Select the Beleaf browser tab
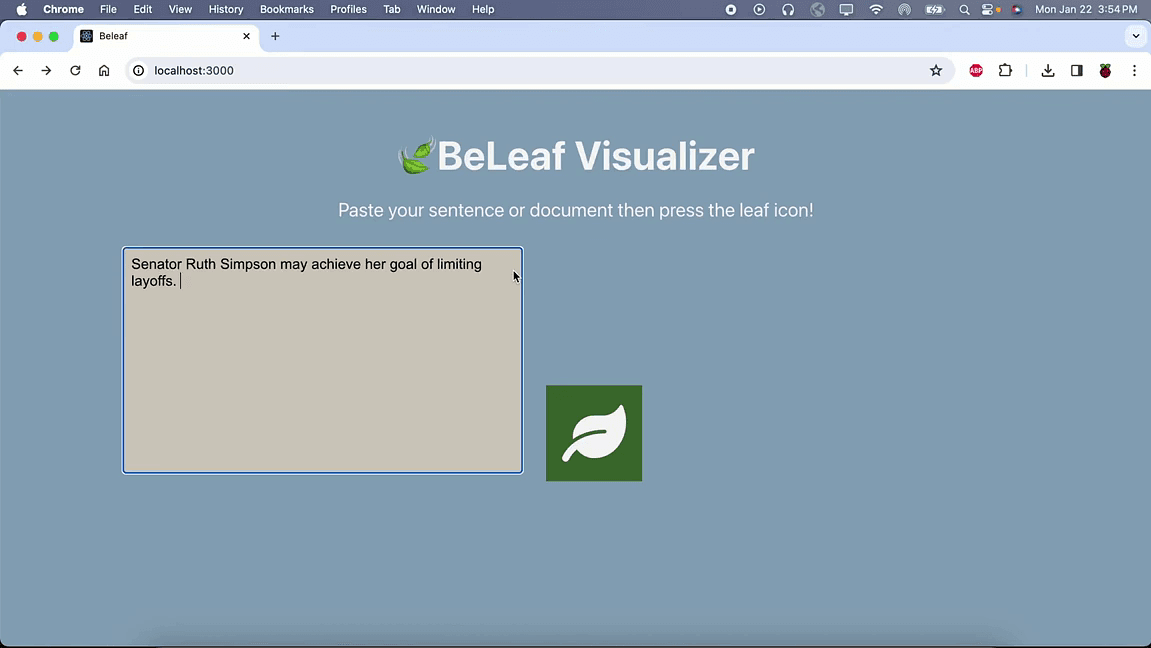 (x=160, y=36)
